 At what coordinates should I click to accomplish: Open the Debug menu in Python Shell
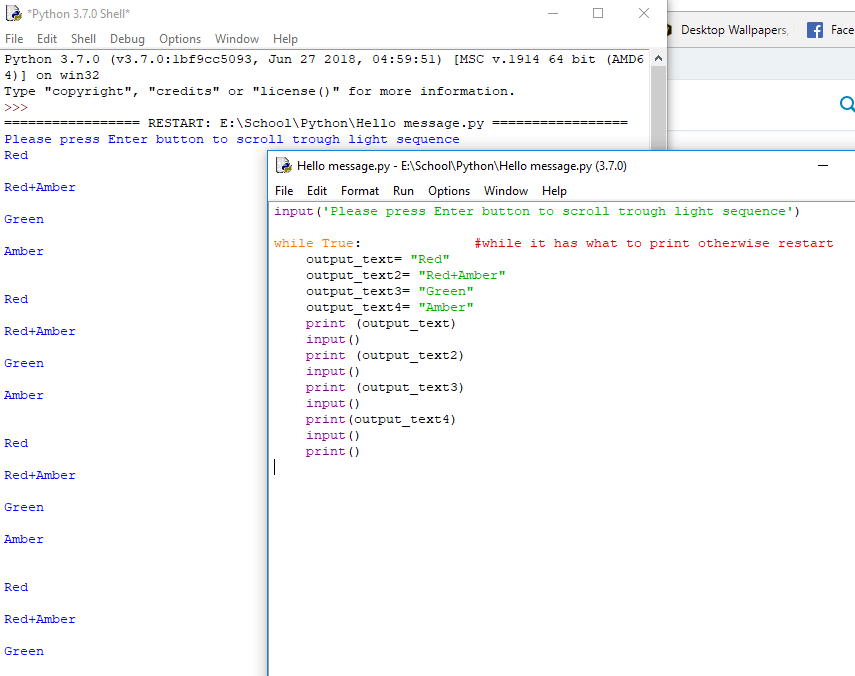tap(127, 39)
